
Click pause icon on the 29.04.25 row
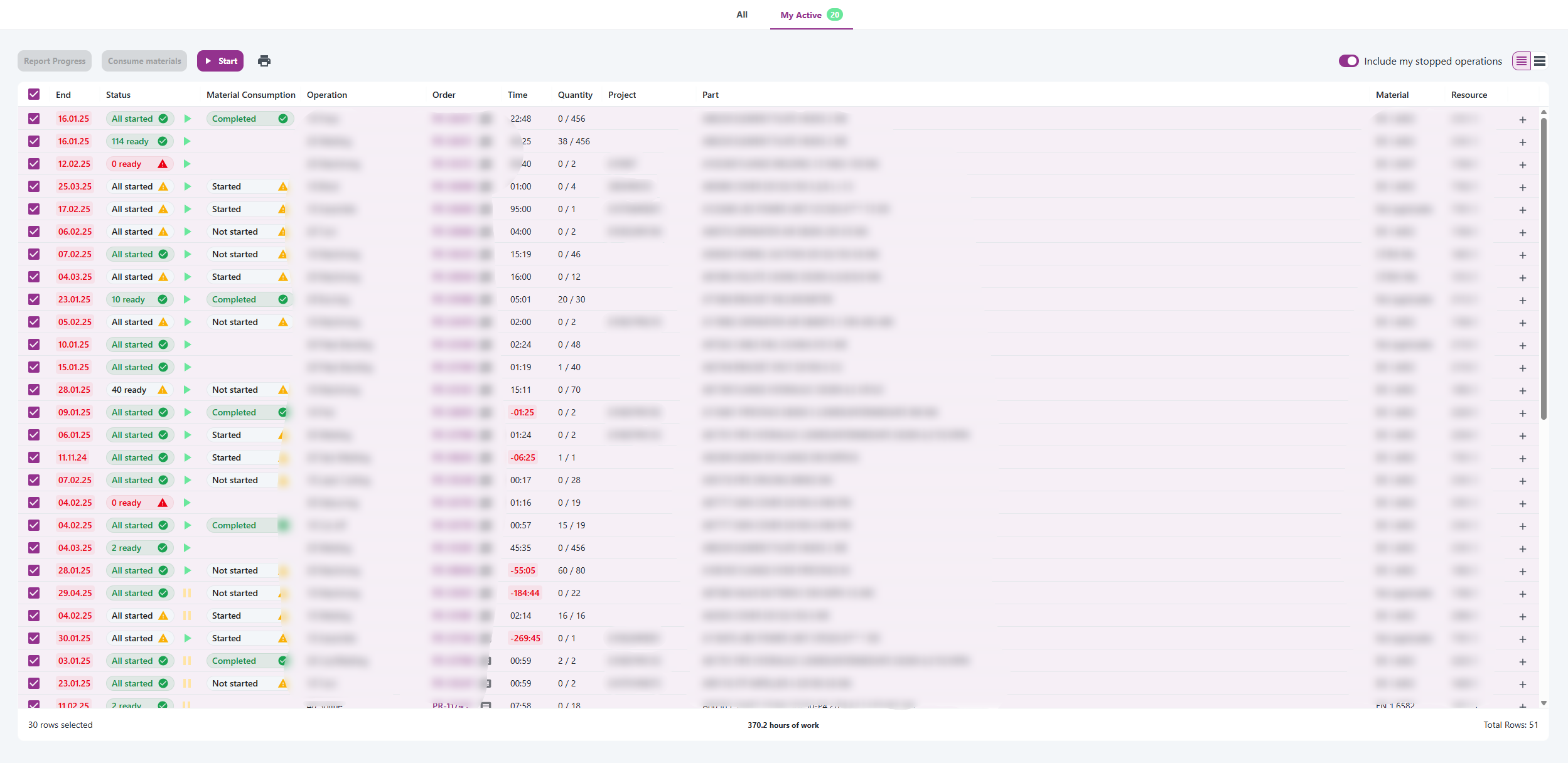click(x=187, y=593)
